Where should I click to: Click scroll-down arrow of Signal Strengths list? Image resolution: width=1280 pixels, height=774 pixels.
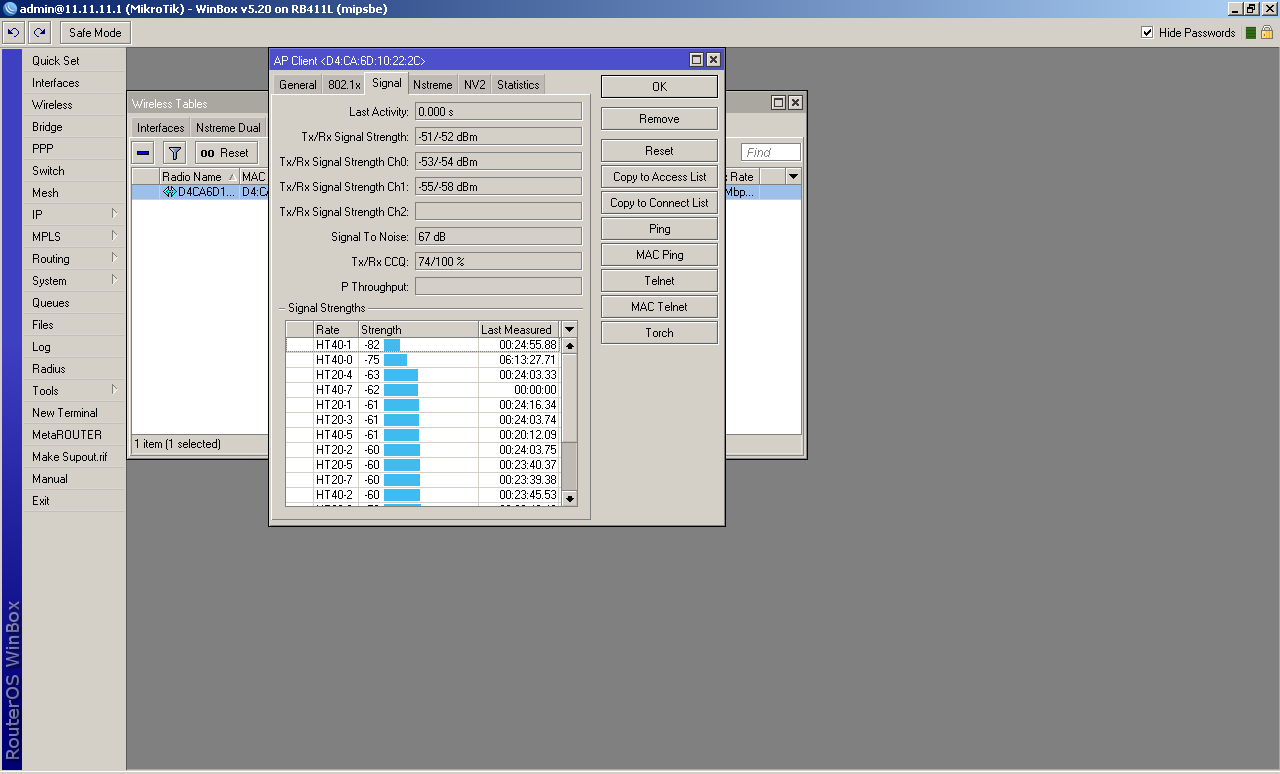(x=570, y=498)
